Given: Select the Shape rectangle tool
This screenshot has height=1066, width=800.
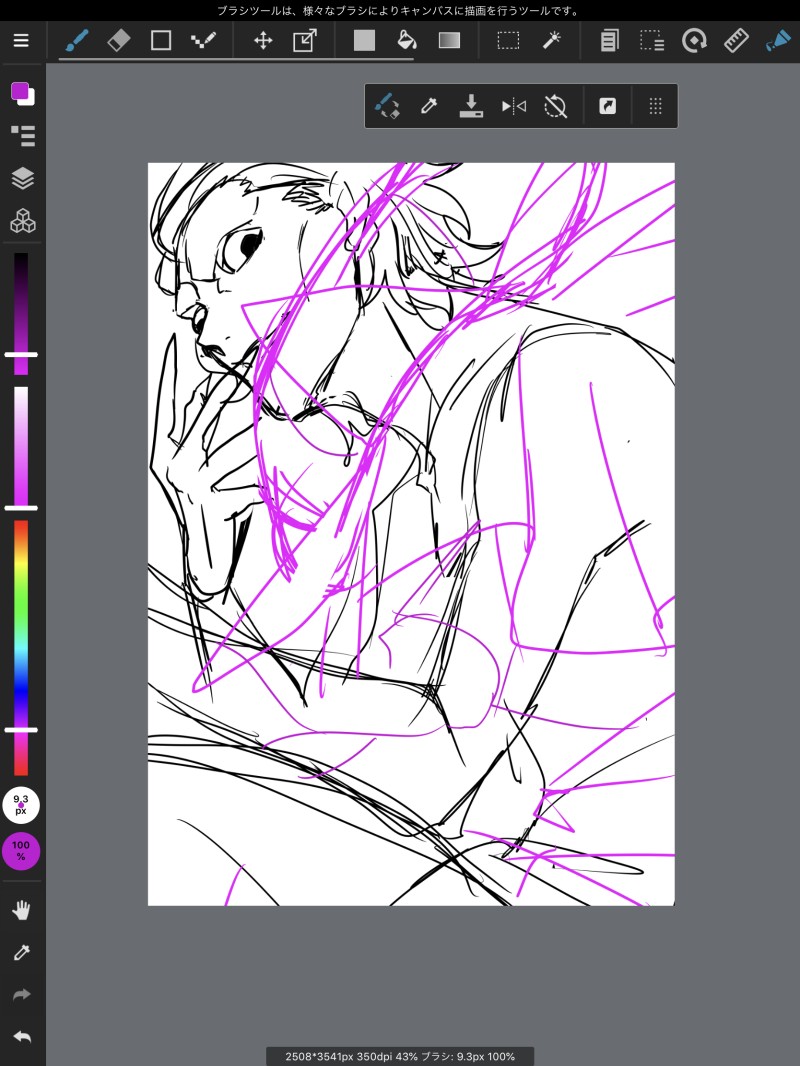Looking at the screenshot, I should [x=161, y=41].
